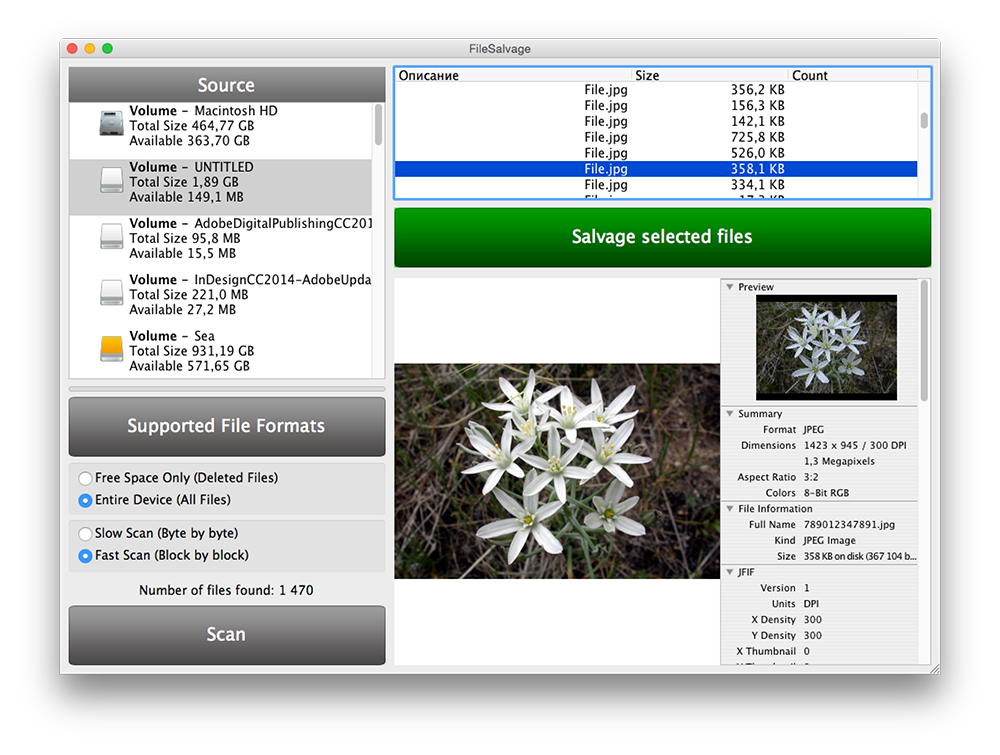This screenshot has height=755, width=1000.
Task: Select the UNTITLED volume drive icon
Action: [111, 181]
